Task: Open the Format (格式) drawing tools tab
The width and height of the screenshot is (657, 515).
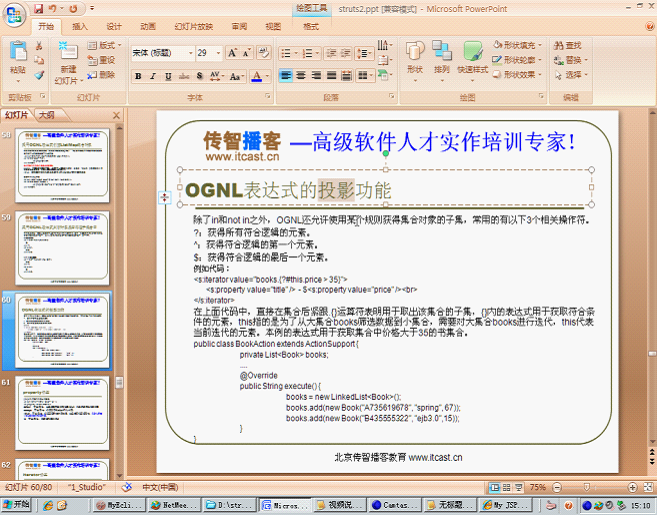Action: click(x=311, y=27)
